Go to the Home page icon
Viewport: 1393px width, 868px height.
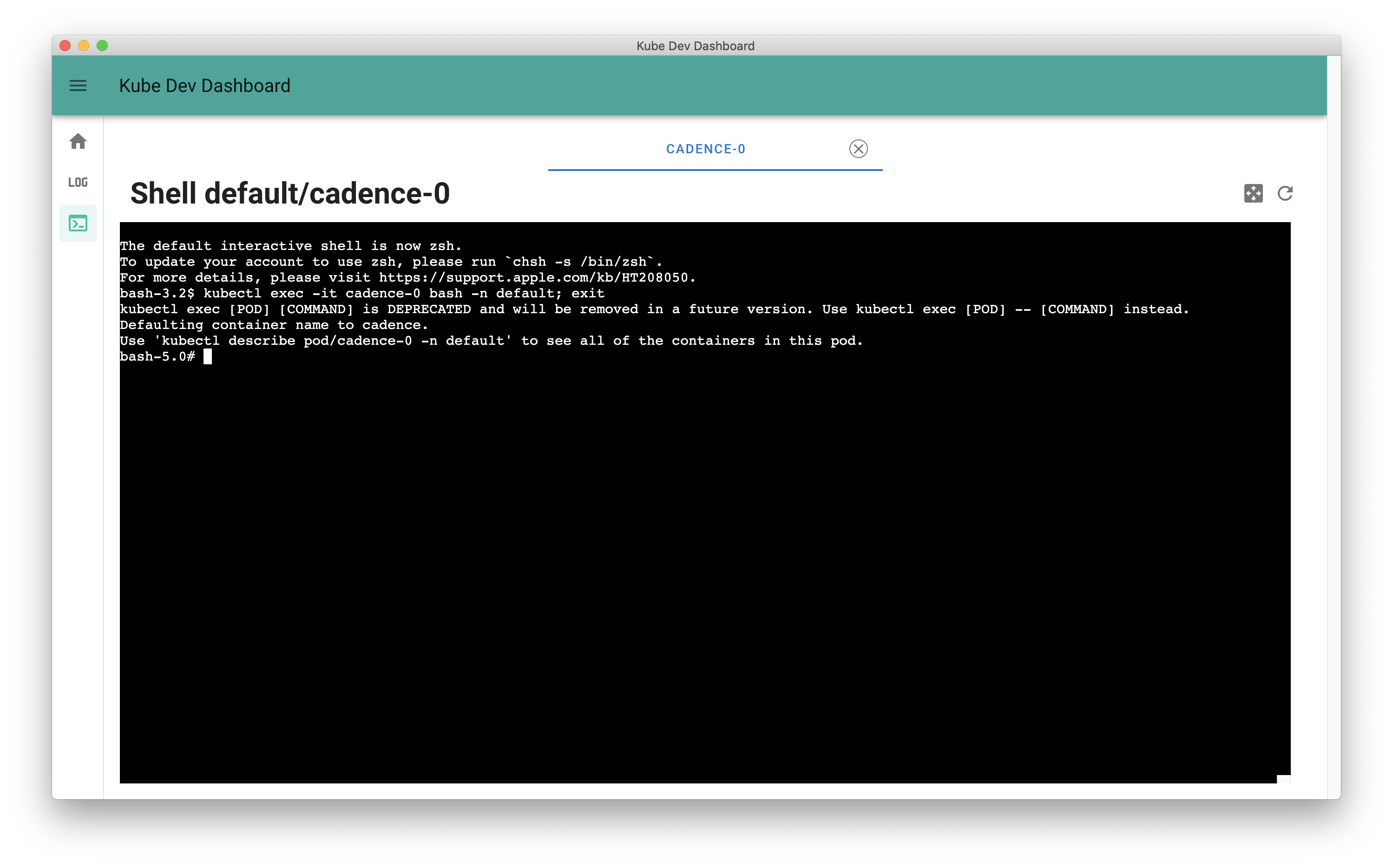coord(78,141)
